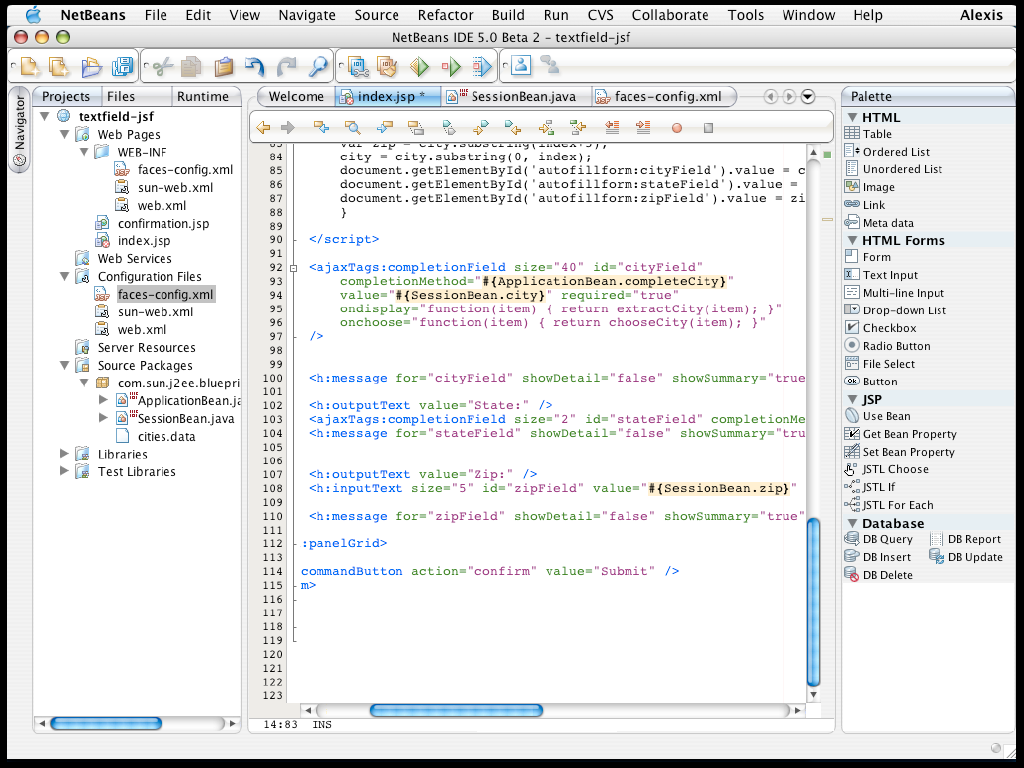The height and width of the screenshot is (768, 1024).
Task: Click the Find Next Occurrence icon
Action: [x=385, y=127]
